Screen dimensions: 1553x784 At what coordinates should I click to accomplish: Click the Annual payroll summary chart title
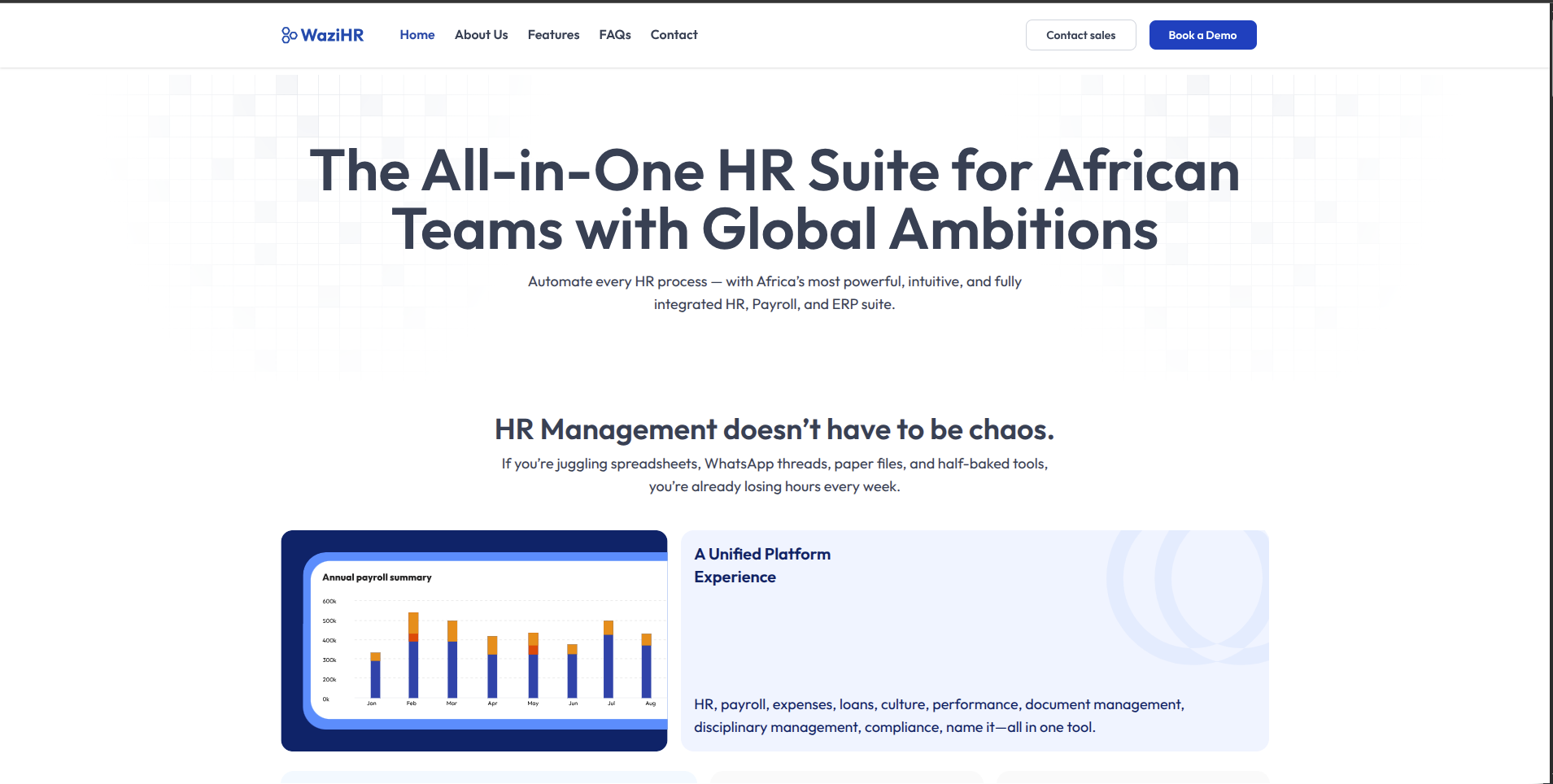377,577
